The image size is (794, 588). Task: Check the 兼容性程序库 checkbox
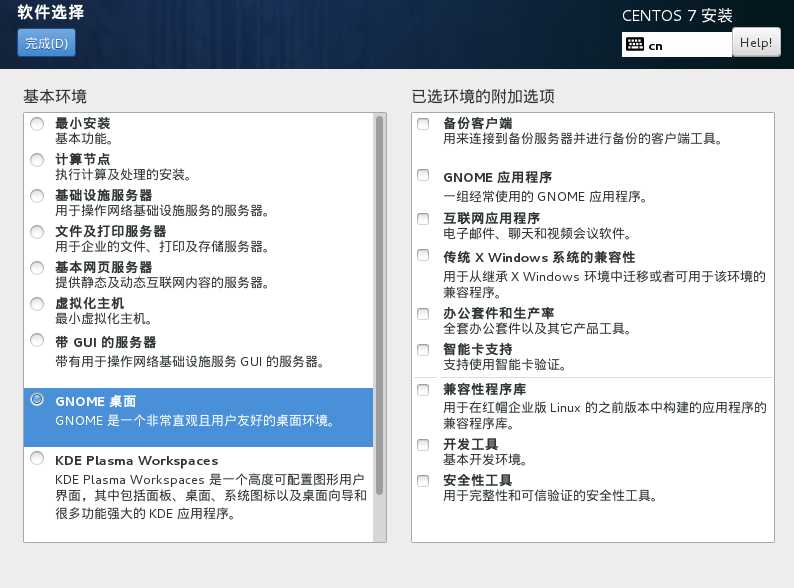pos(423,390)
